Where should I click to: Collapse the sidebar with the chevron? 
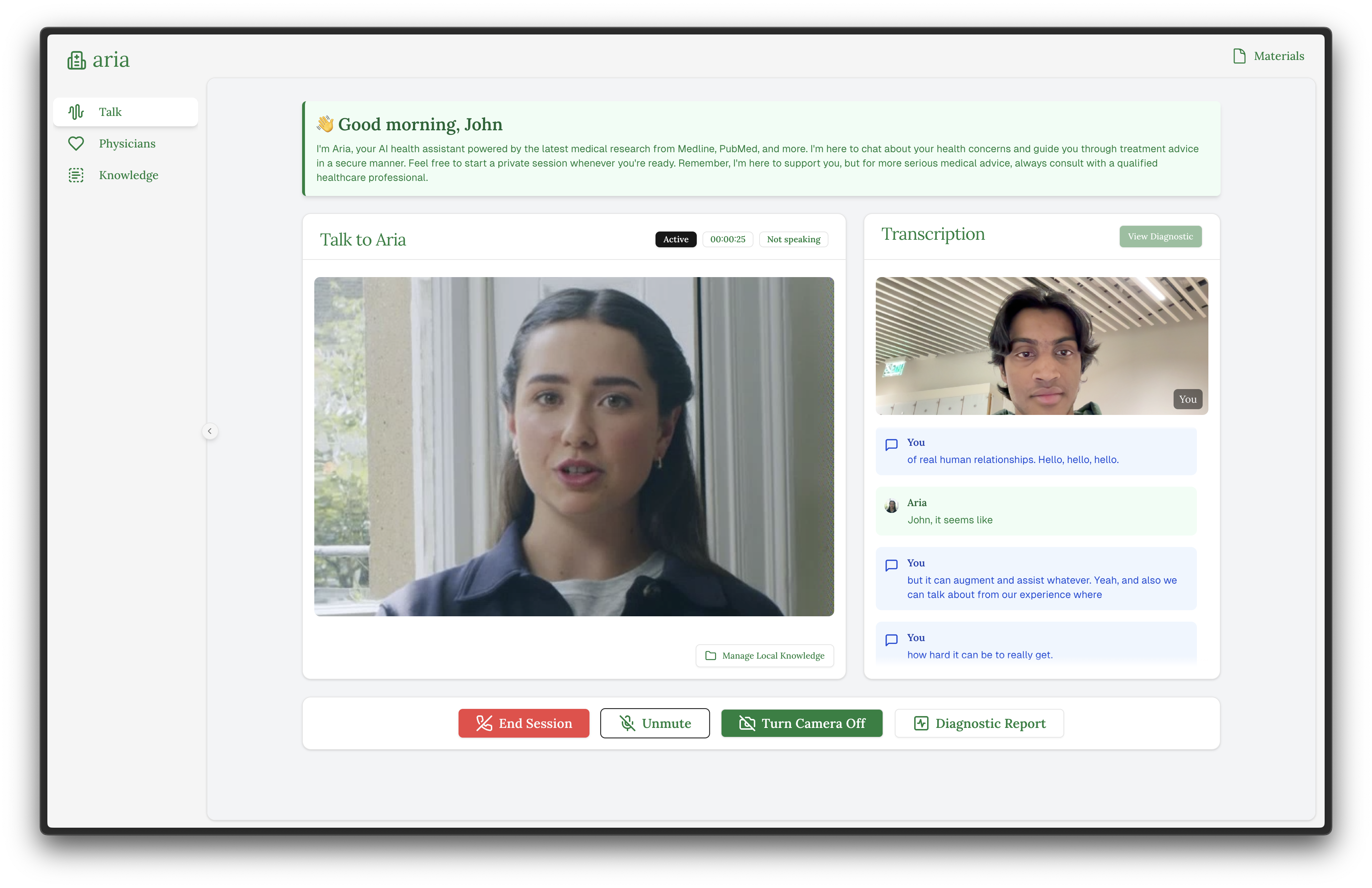[x=210, y=431]
